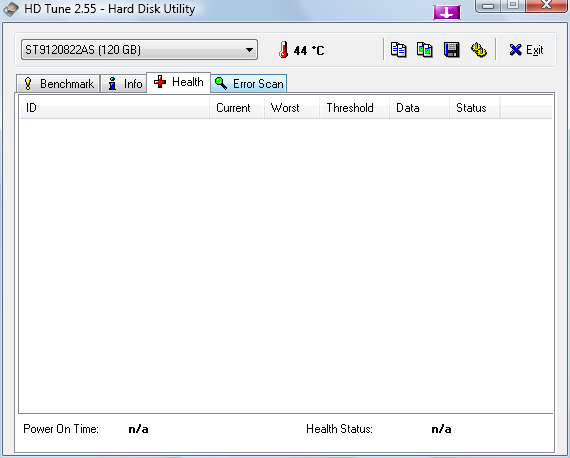Viewport: 570px width, 458px height.
Task: Click the Data column header
Action: tap(420, 108)
